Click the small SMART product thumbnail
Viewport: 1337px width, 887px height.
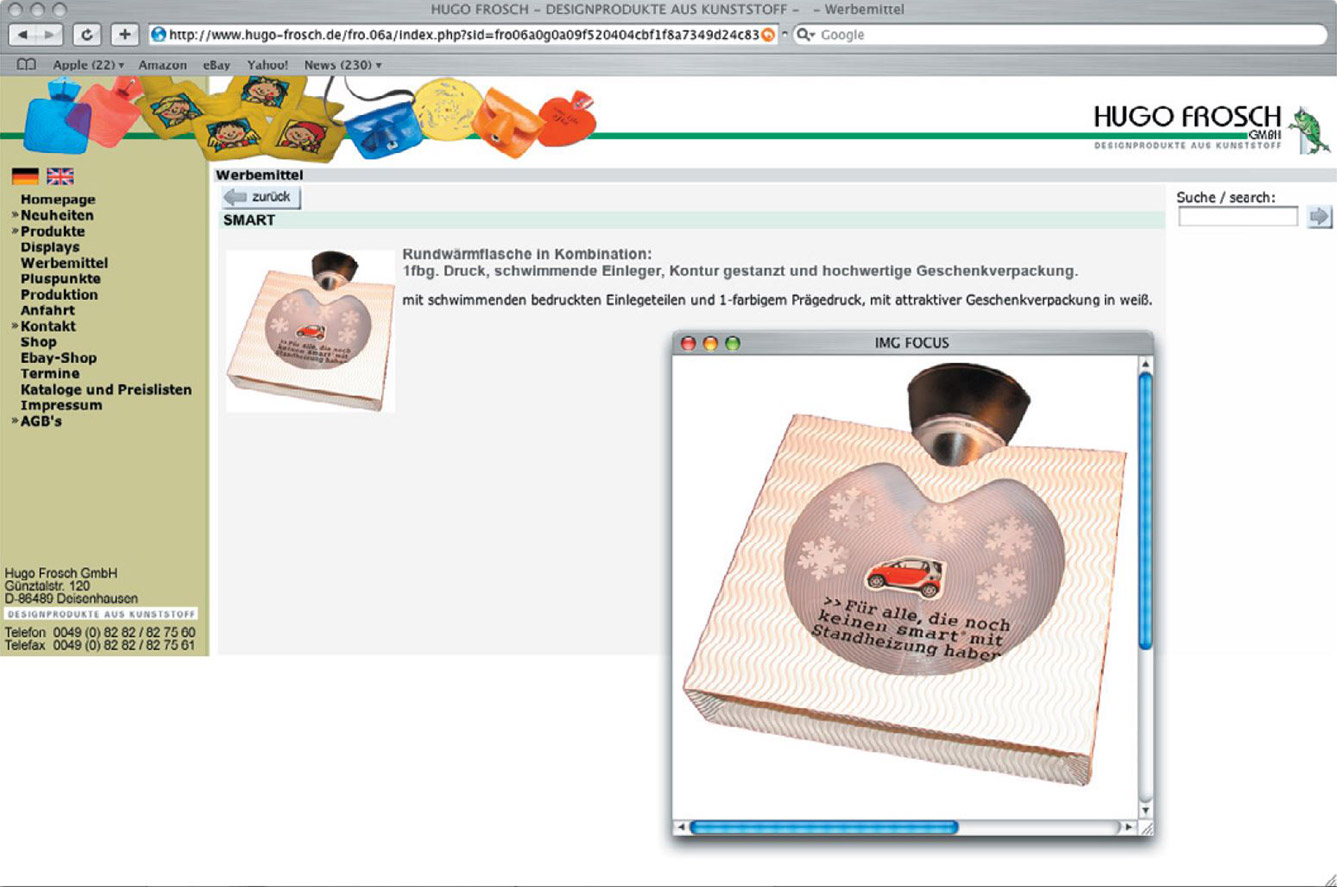point(310,331)
